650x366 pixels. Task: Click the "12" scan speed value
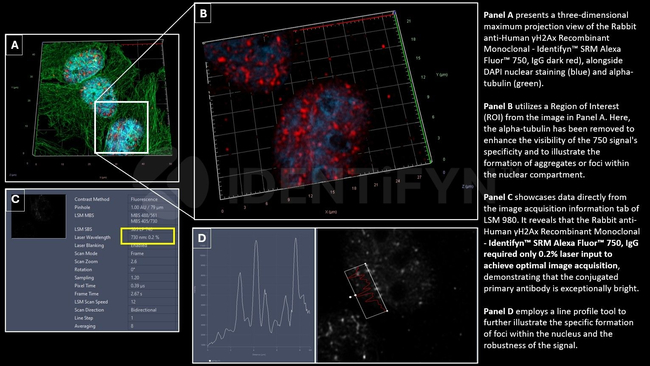[133, 302]
